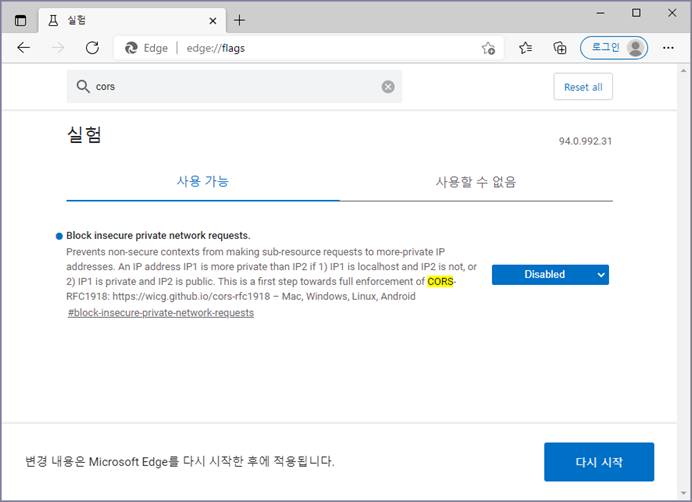
Task: Close the 실험 browser tab
Action: pyautogui.click(x=213, y=20)
